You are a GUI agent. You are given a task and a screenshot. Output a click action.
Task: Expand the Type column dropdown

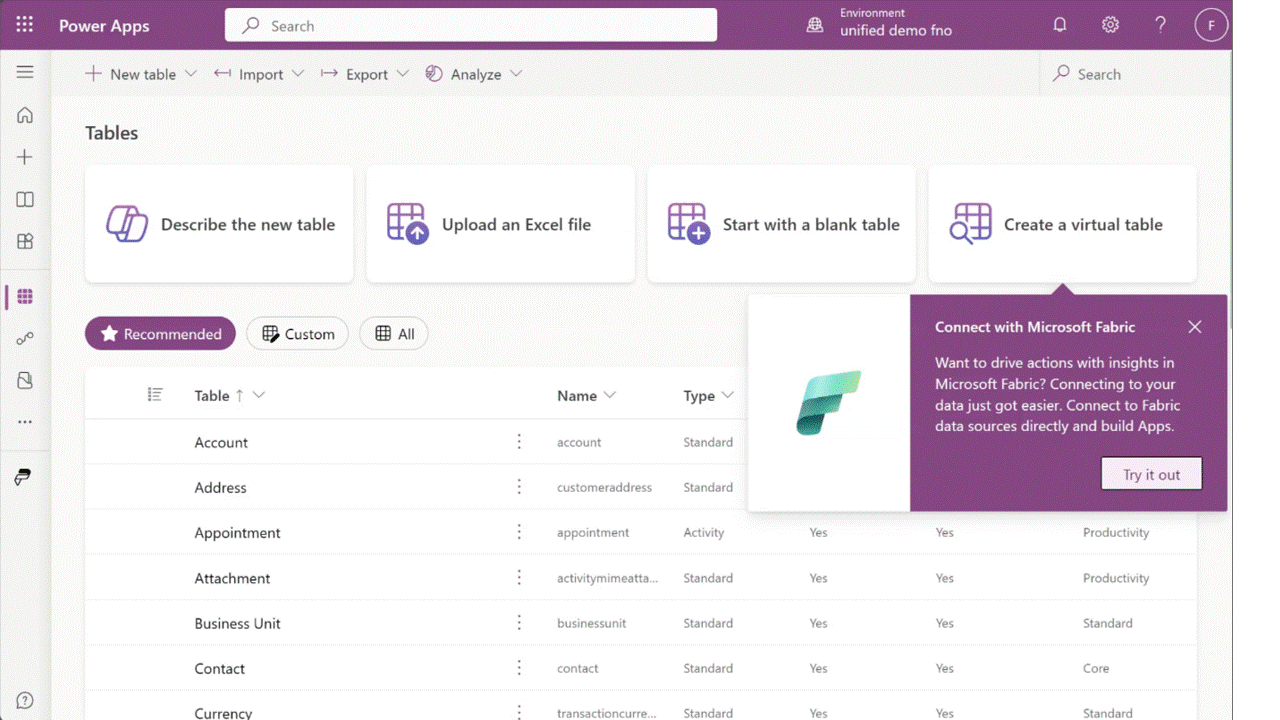click(x=726, y=395)
